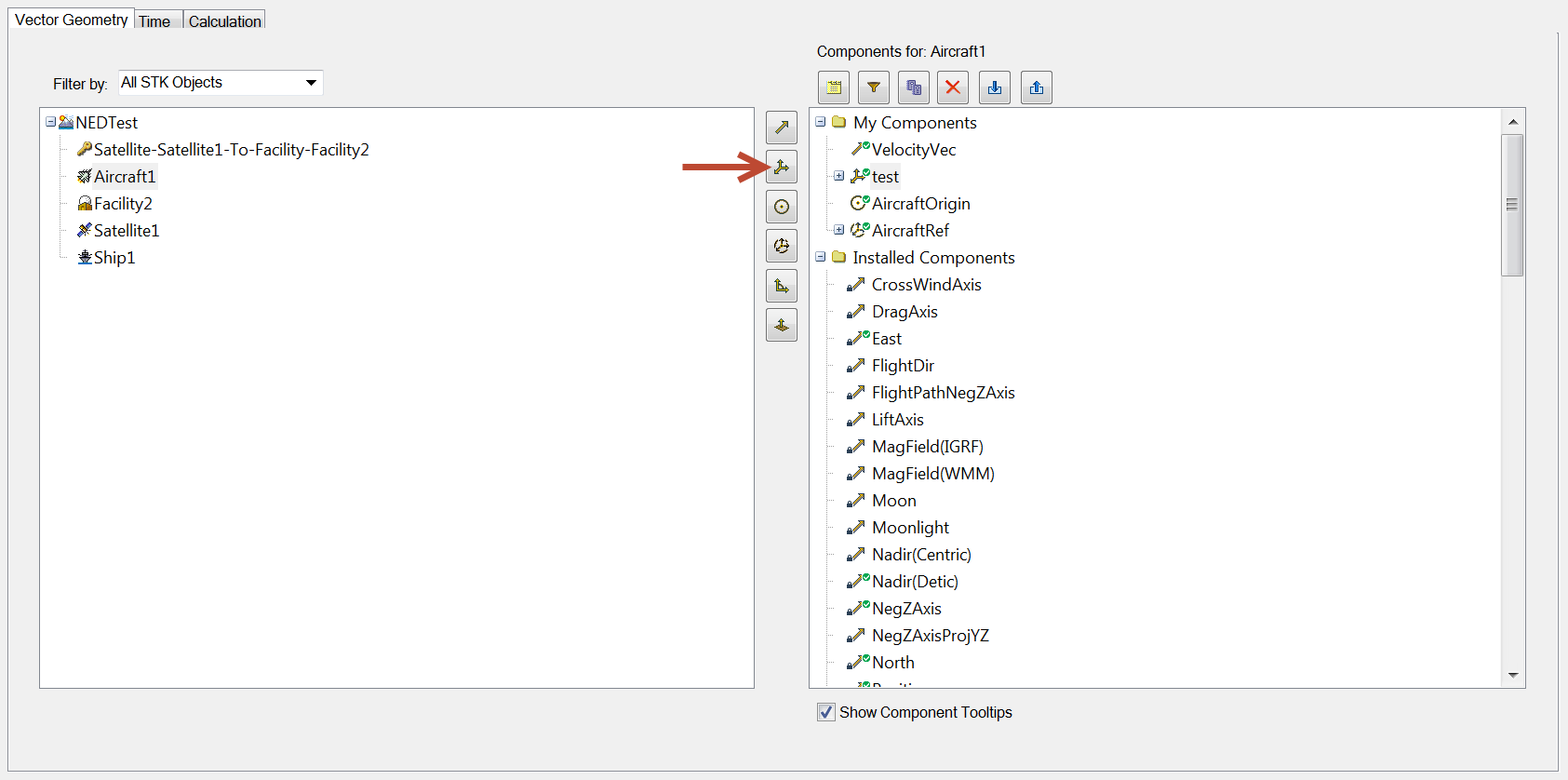The image size is (1568, 780).
Task: Switch to the Vector Geometry tab
Action: [71, 20]
